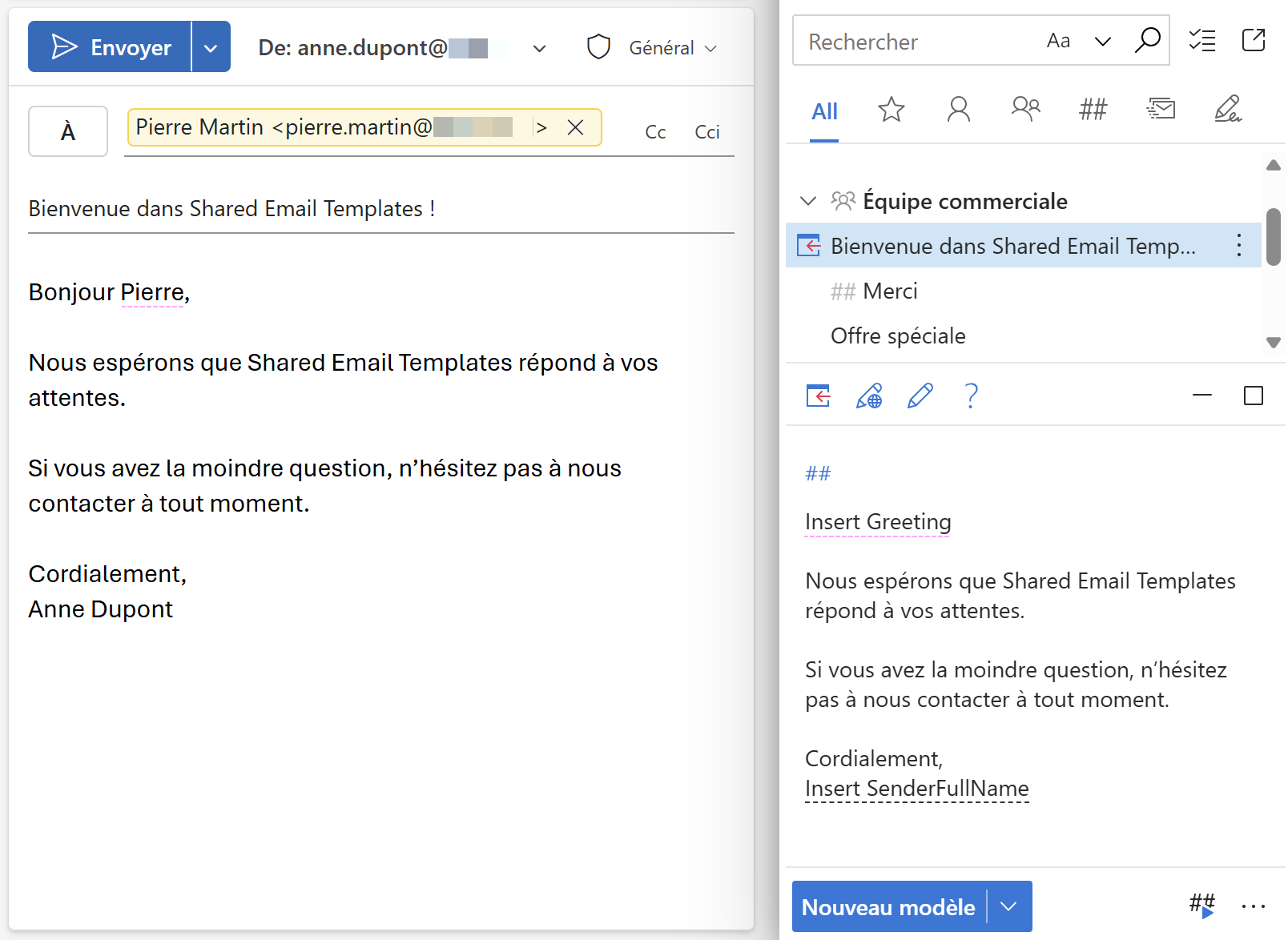1288x940 pixels.
Task: Edit template with pencil icon
Action: click(x=920, y=395)
